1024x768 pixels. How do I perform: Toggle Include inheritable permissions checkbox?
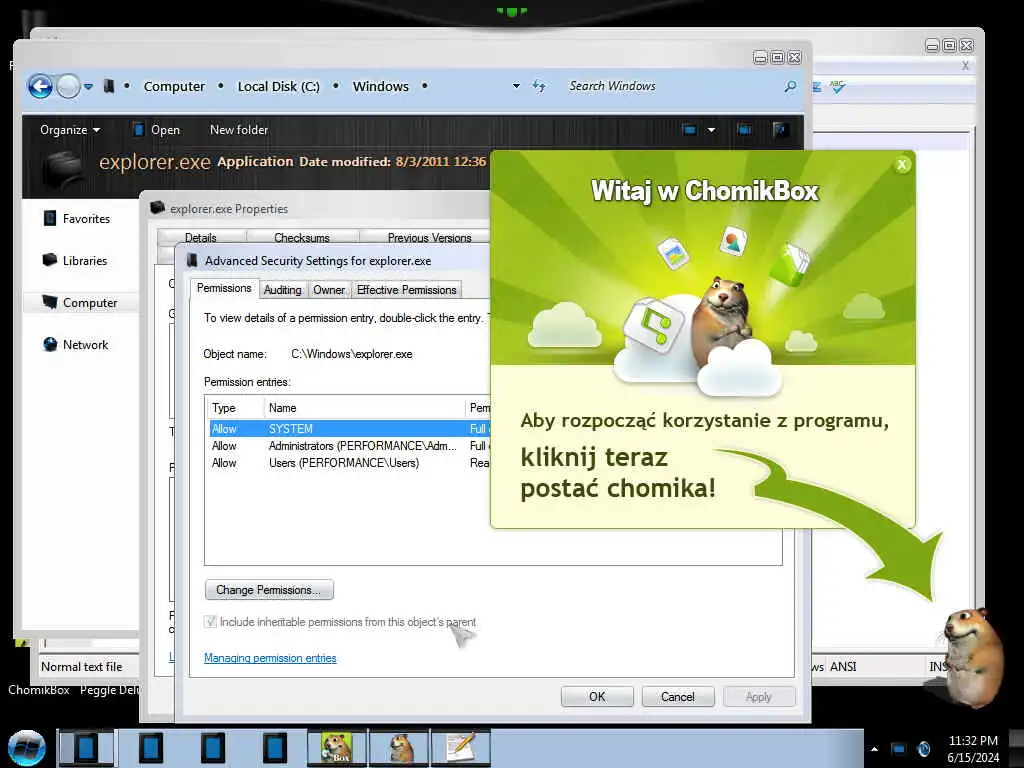[210, 622]
